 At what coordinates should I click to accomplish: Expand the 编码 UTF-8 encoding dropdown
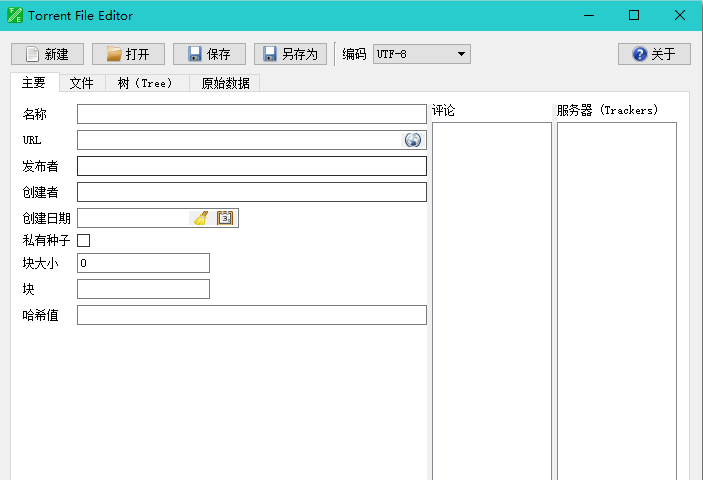[x=422, y=54]
